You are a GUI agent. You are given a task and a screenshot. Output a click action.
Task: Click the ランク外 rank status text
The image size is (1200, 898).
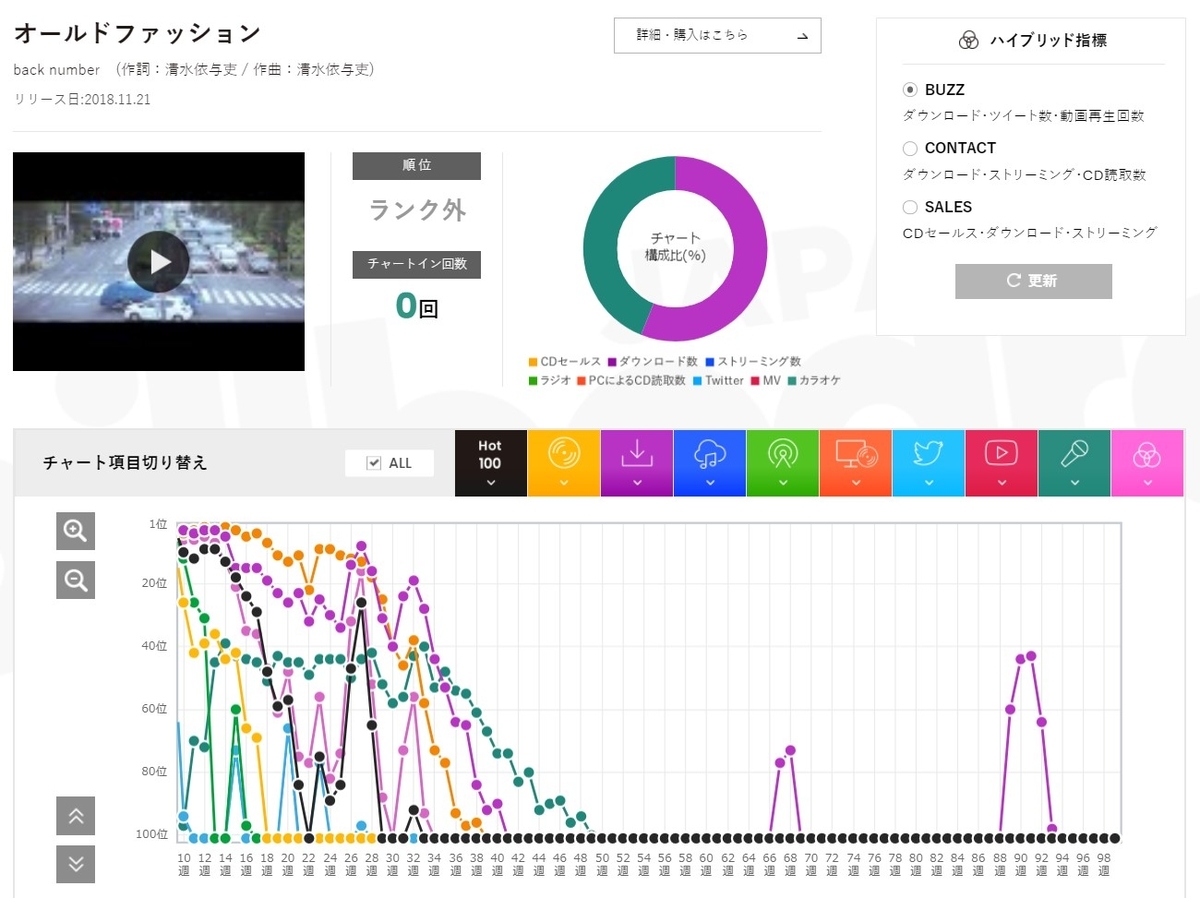[x=417, y=210]
